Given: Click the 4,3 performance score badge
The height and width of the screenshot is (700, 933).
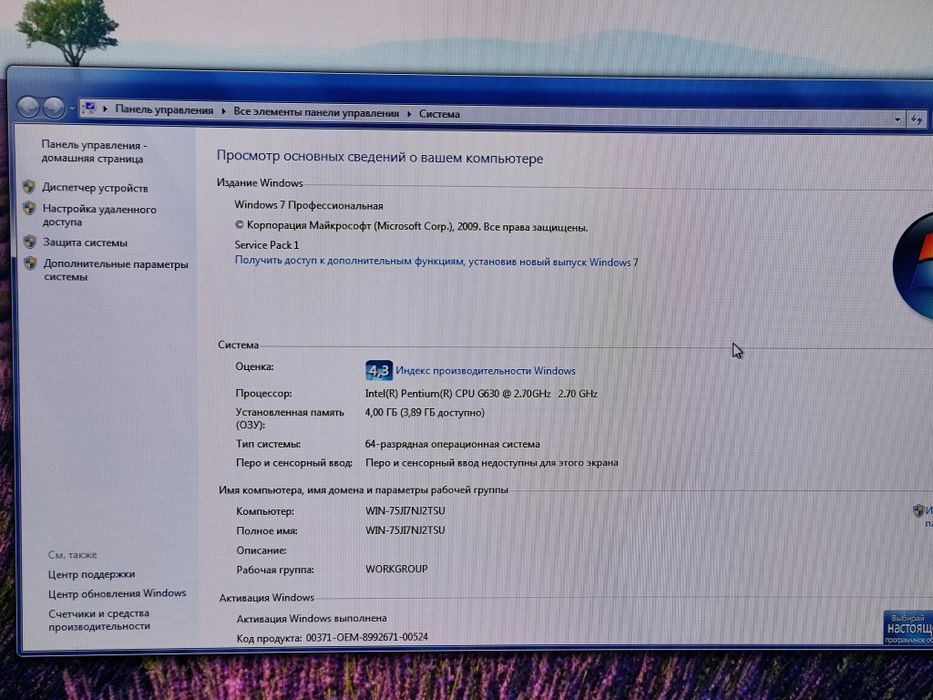Looking at the screenshot, I should tap(378, 371).
